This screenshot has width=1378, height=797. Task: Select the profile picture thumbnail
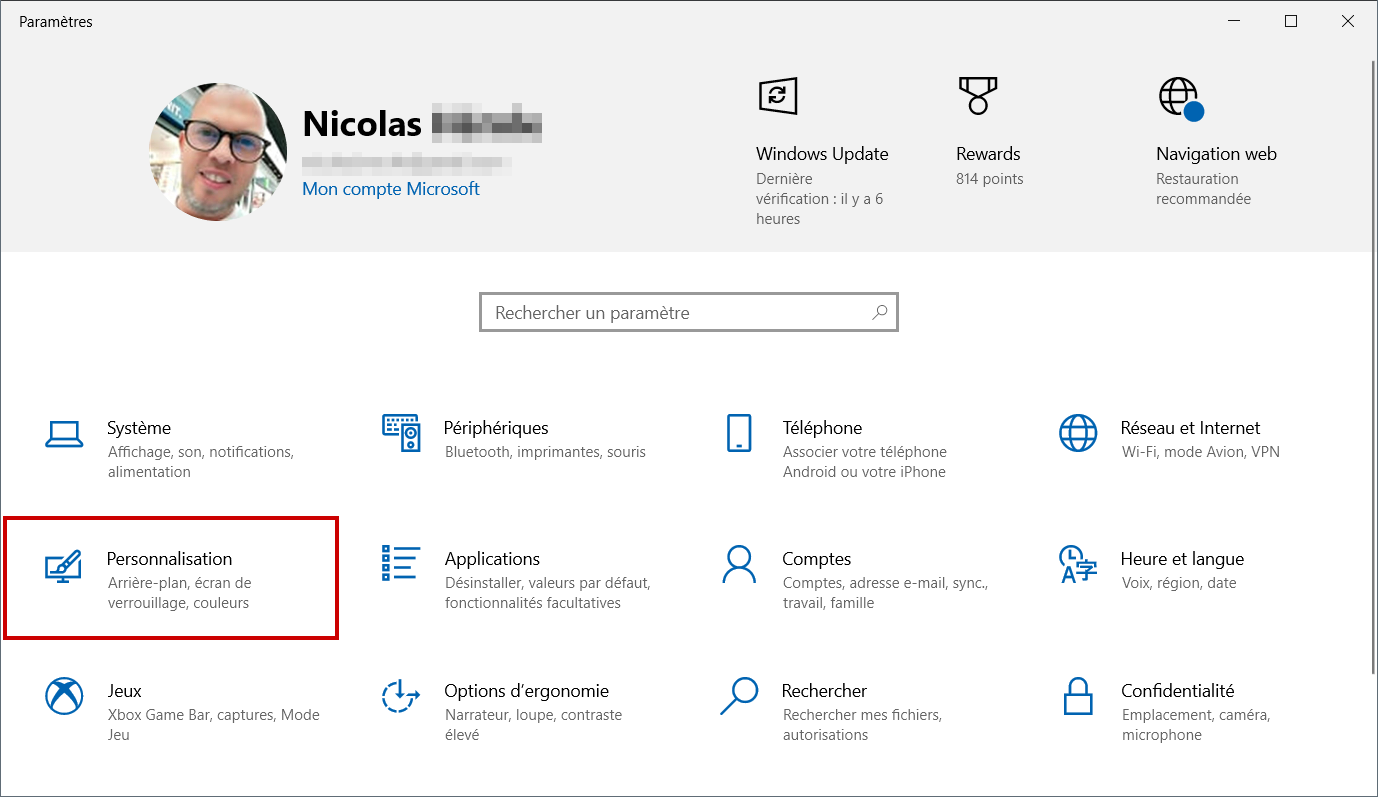tap(218, 152)
